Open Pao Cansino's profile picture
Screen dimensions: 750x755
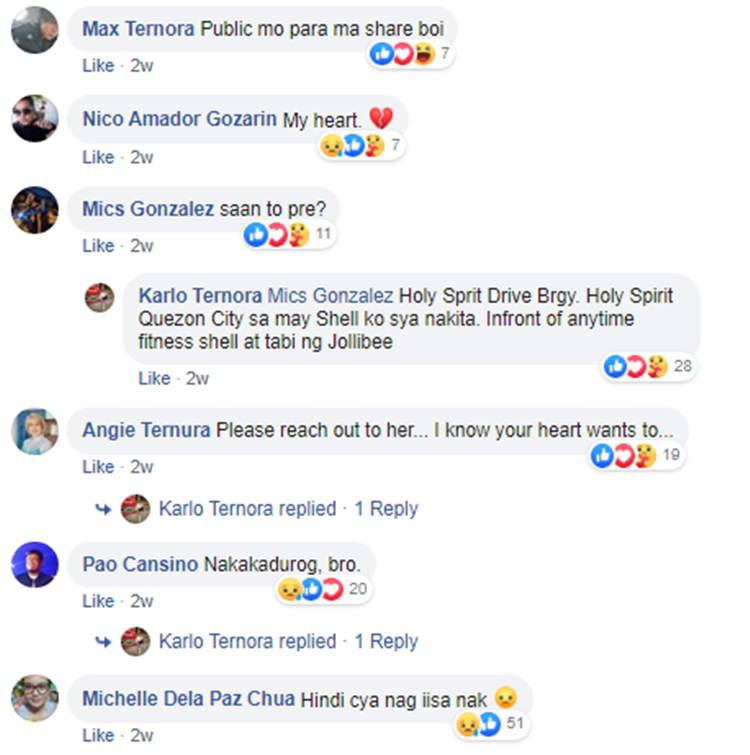[35, 564]
